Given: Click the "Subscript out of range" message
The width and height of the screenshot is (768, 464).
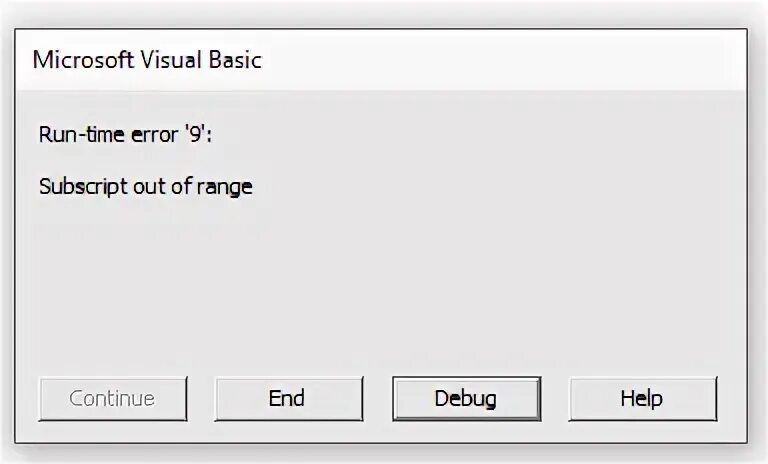Looking at the screenshot, I should click(145, 186).
